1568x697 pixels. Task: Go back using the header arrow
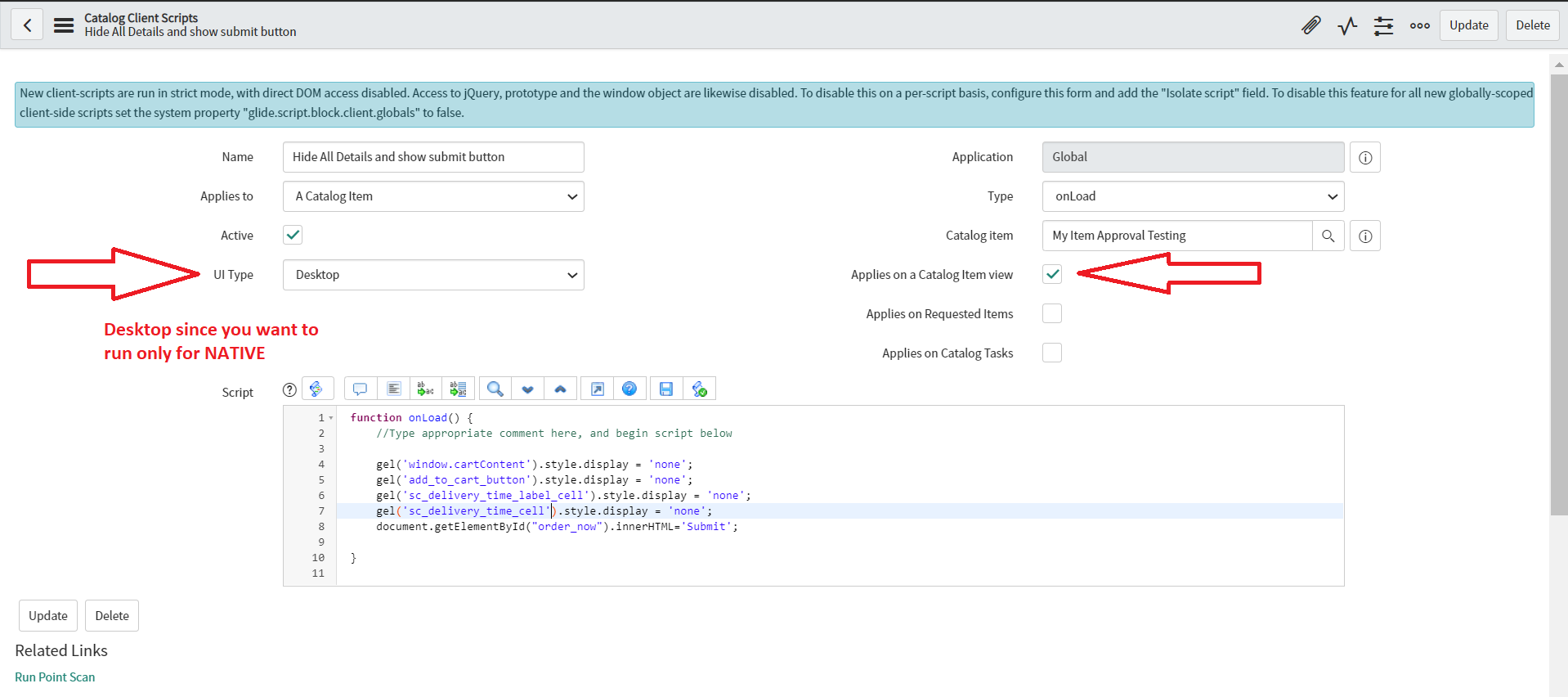tap(27, 25)
